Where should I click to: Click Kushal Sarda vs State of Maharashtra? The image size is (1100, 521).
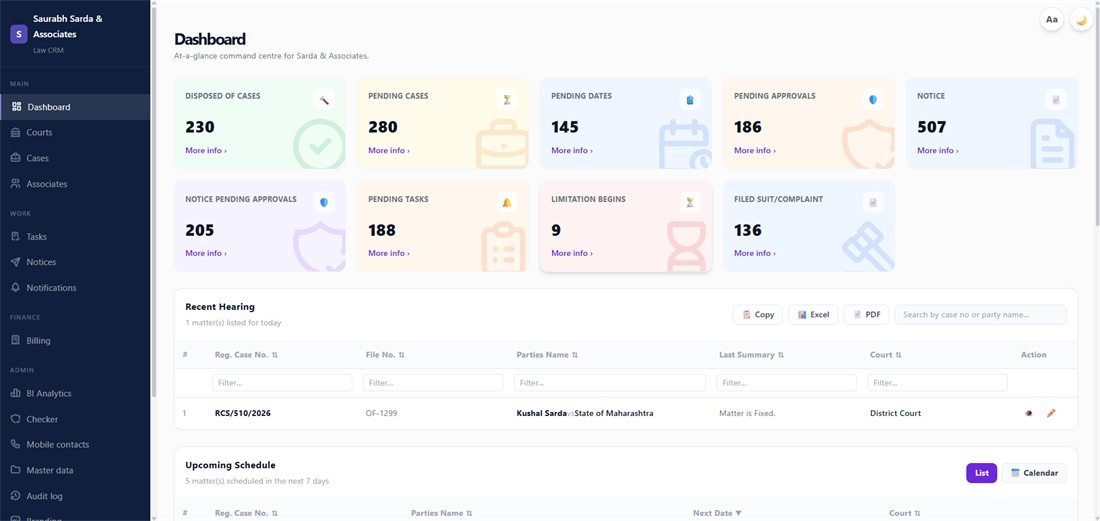(x=585, y=414)
